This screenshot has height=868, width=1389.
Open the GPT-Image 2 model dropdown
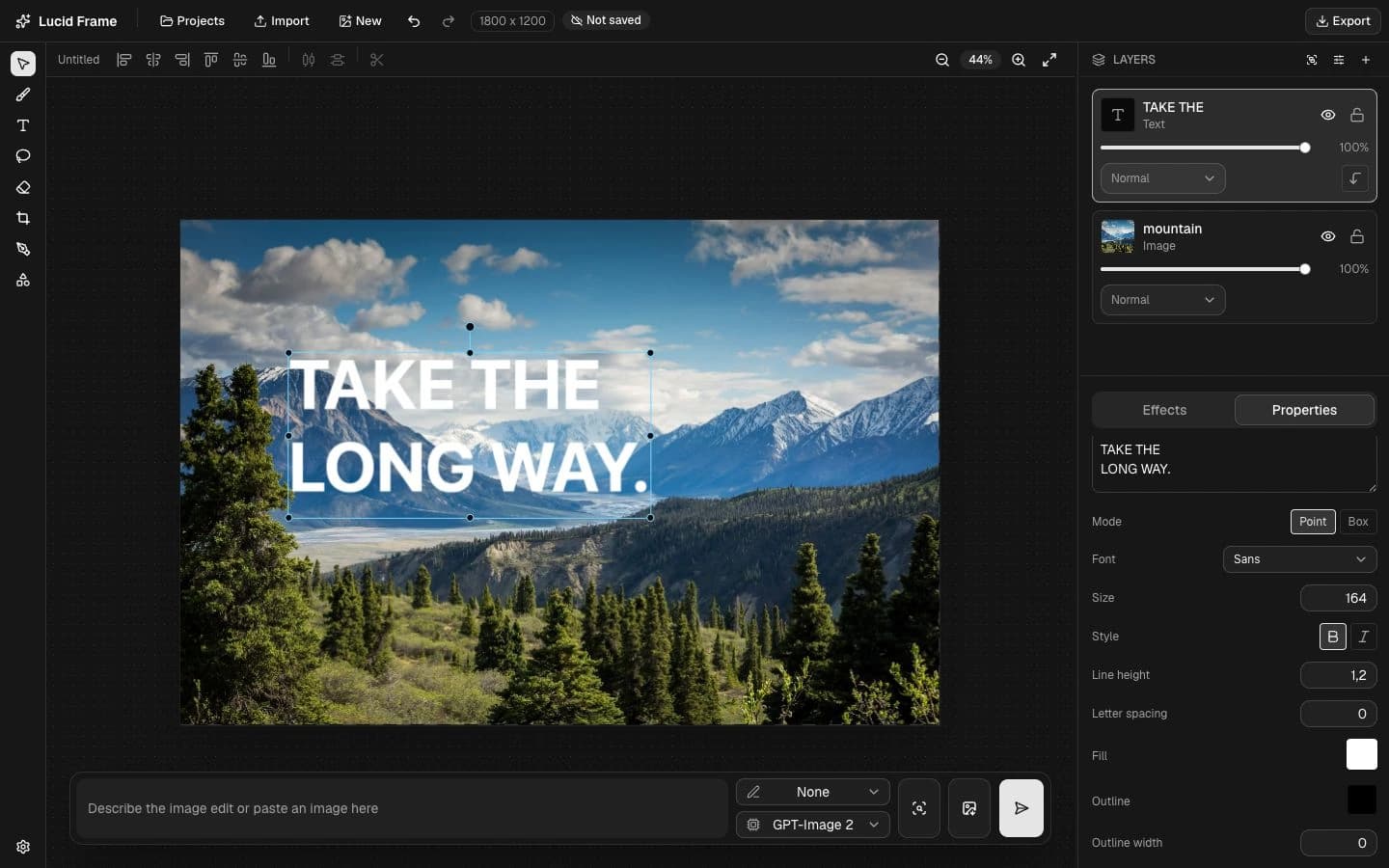813,825
